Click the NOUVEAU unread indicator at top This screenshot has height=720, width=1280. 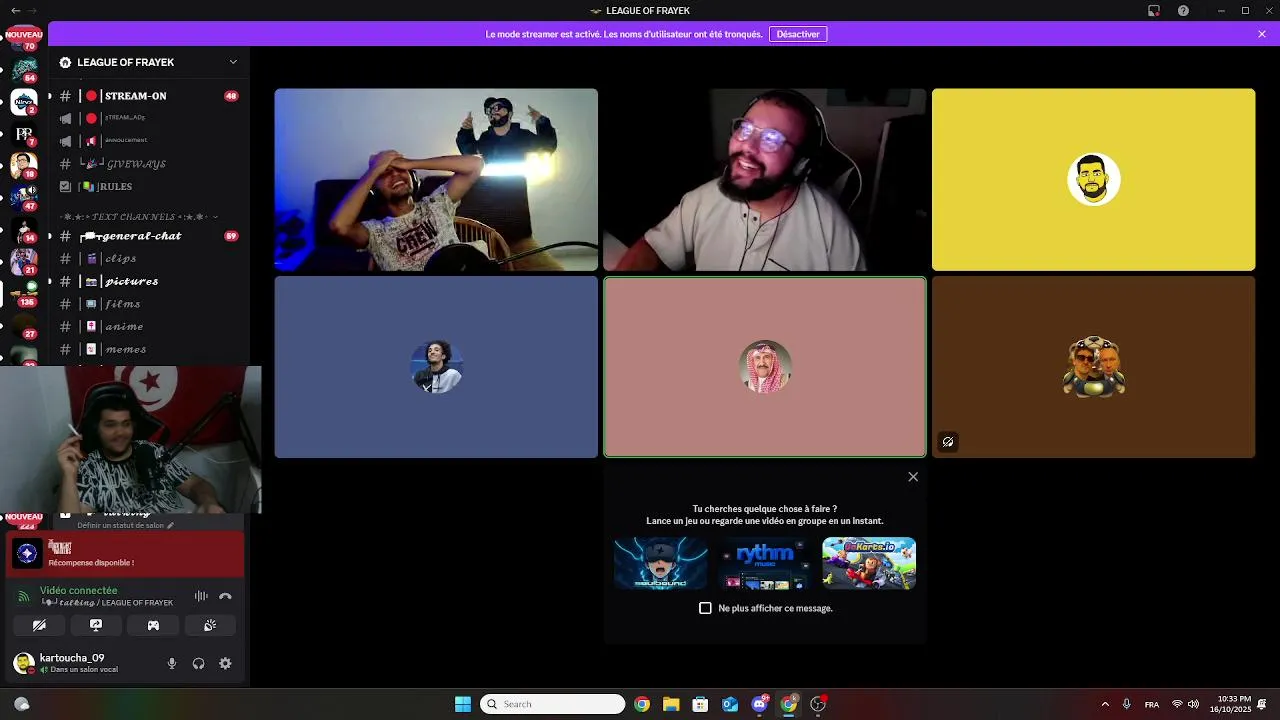pos(24,34)
